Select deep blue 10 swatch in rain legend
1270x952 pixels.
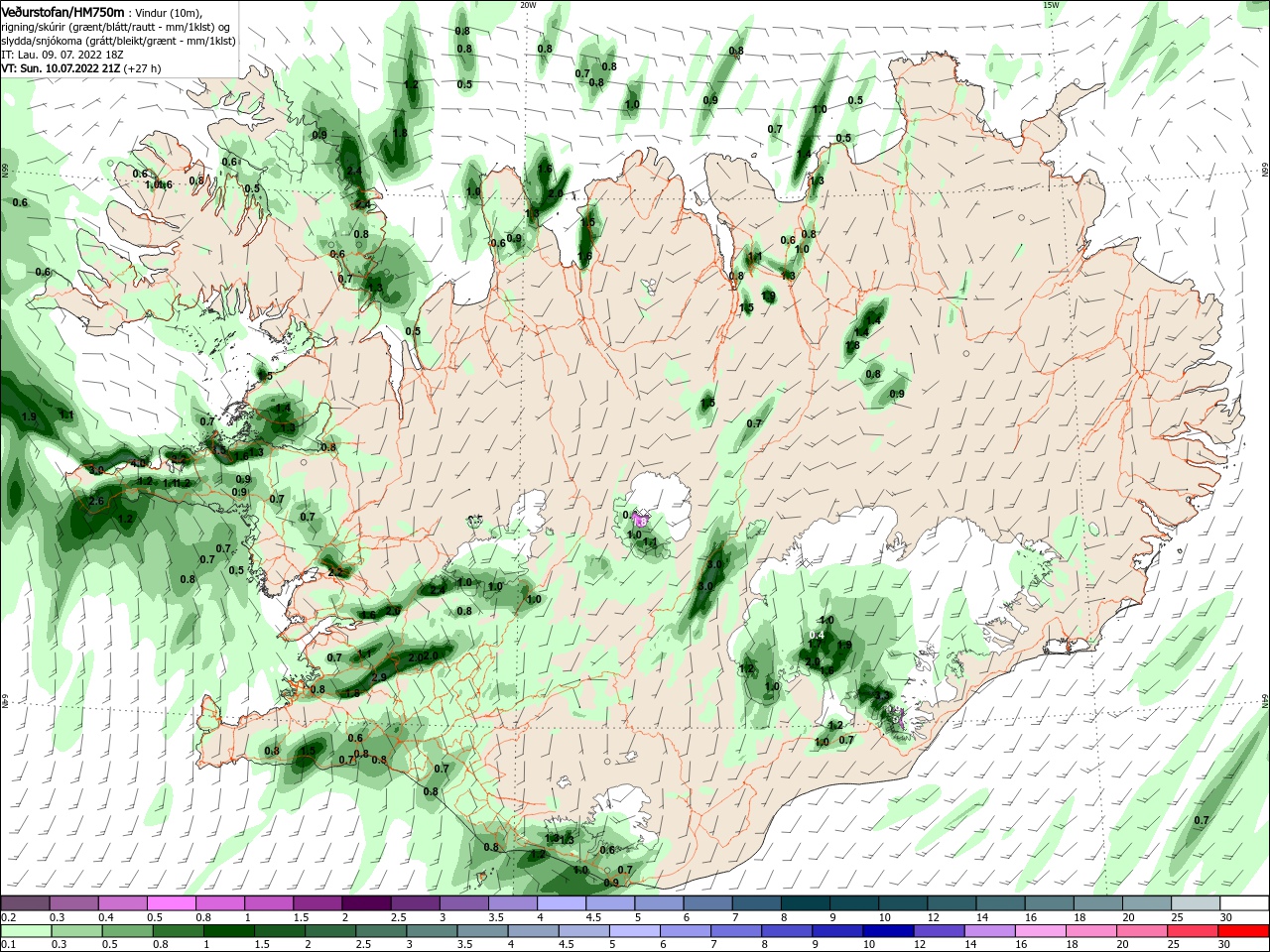887,931
